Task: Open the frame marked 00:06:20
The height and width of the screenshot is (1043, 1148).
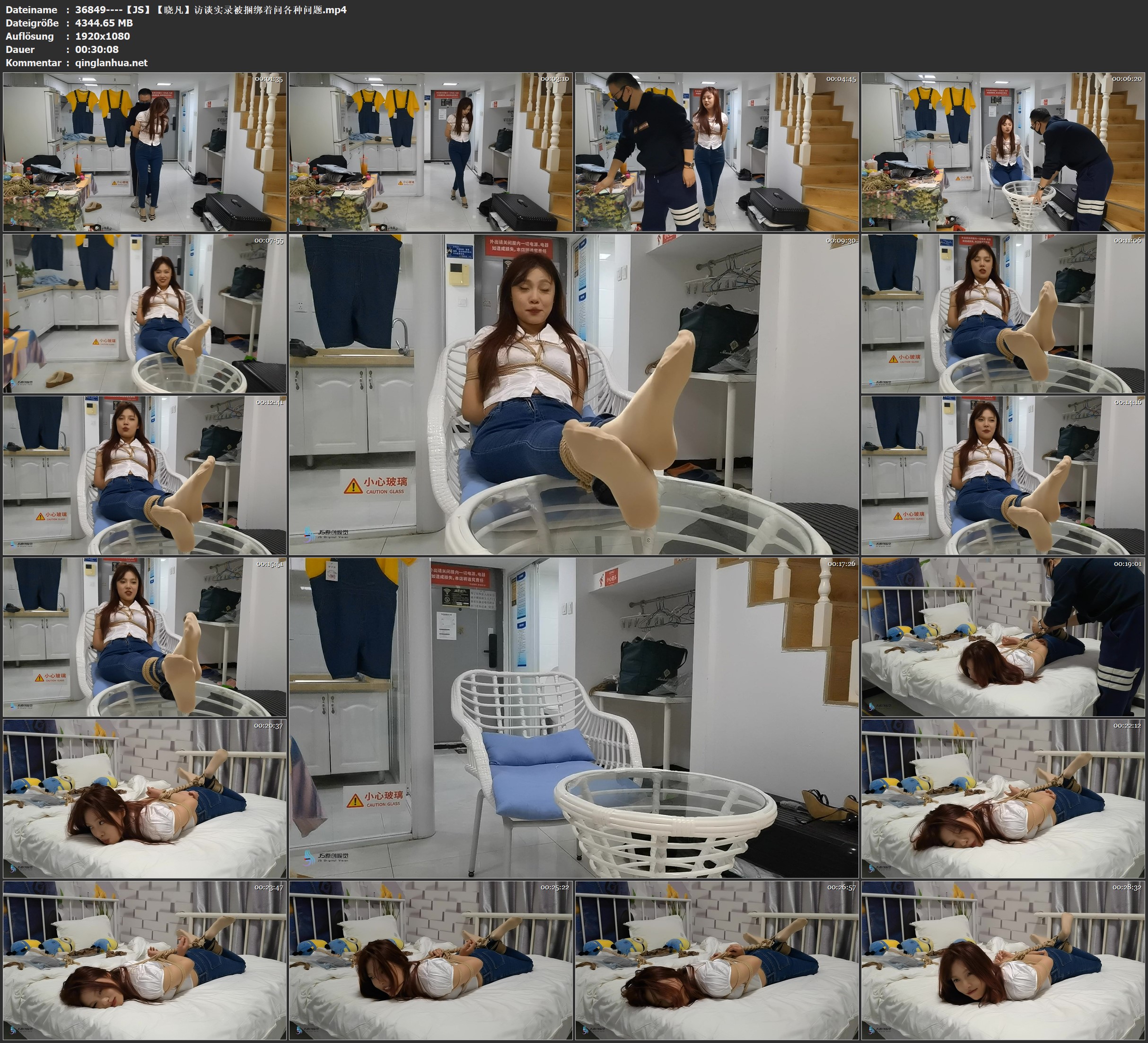Action: (x=1003, y=152)
